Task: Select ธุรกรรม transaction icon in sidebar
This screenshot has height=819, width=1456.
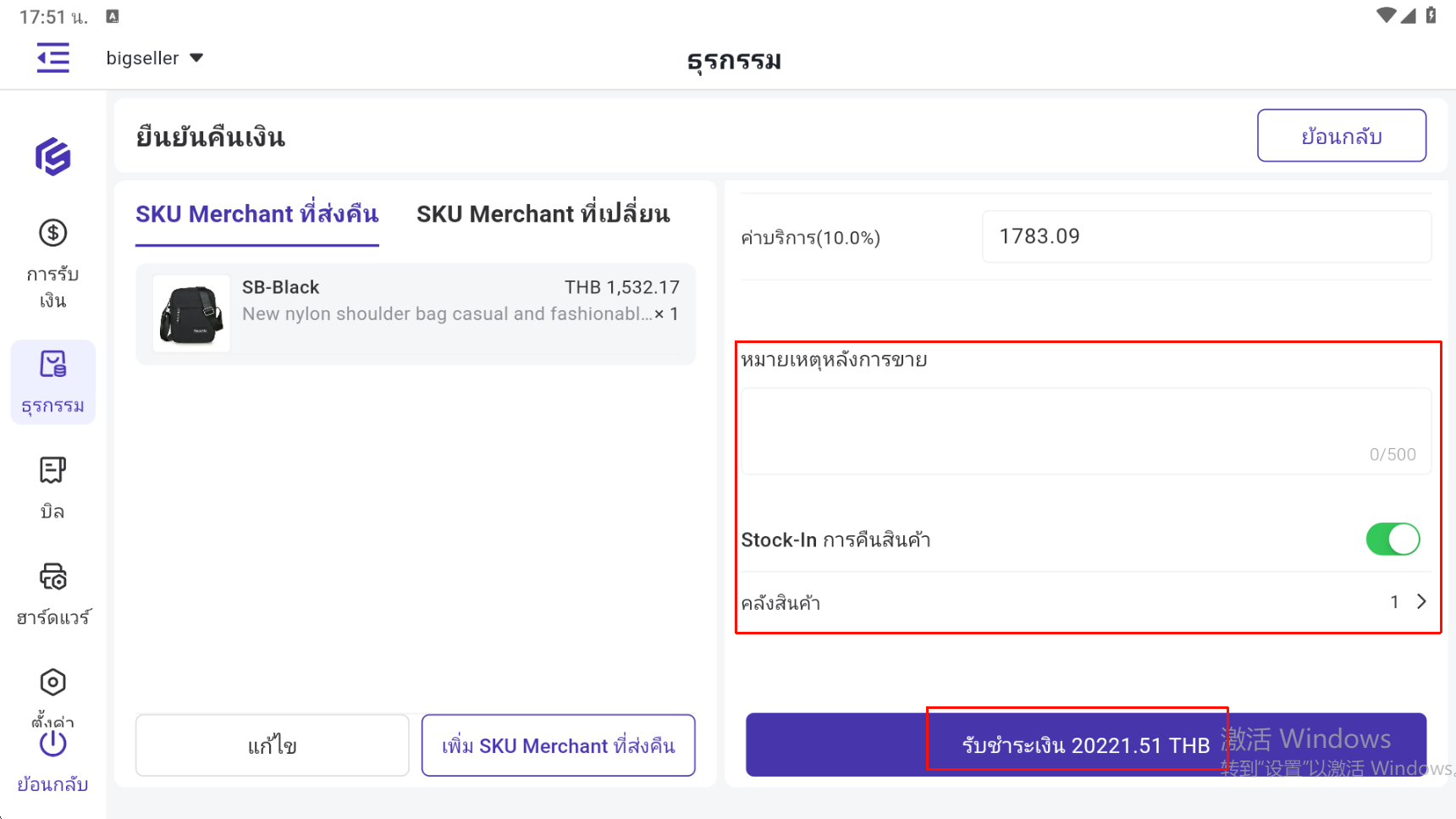Action: [x=52, y=365]
